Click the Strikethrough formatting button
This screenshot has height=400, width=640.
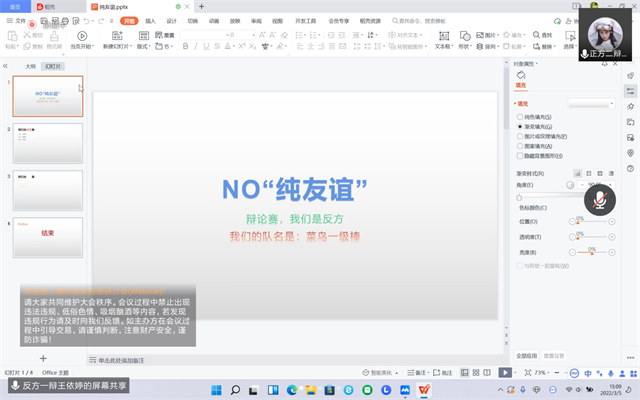tap(217, 47)
